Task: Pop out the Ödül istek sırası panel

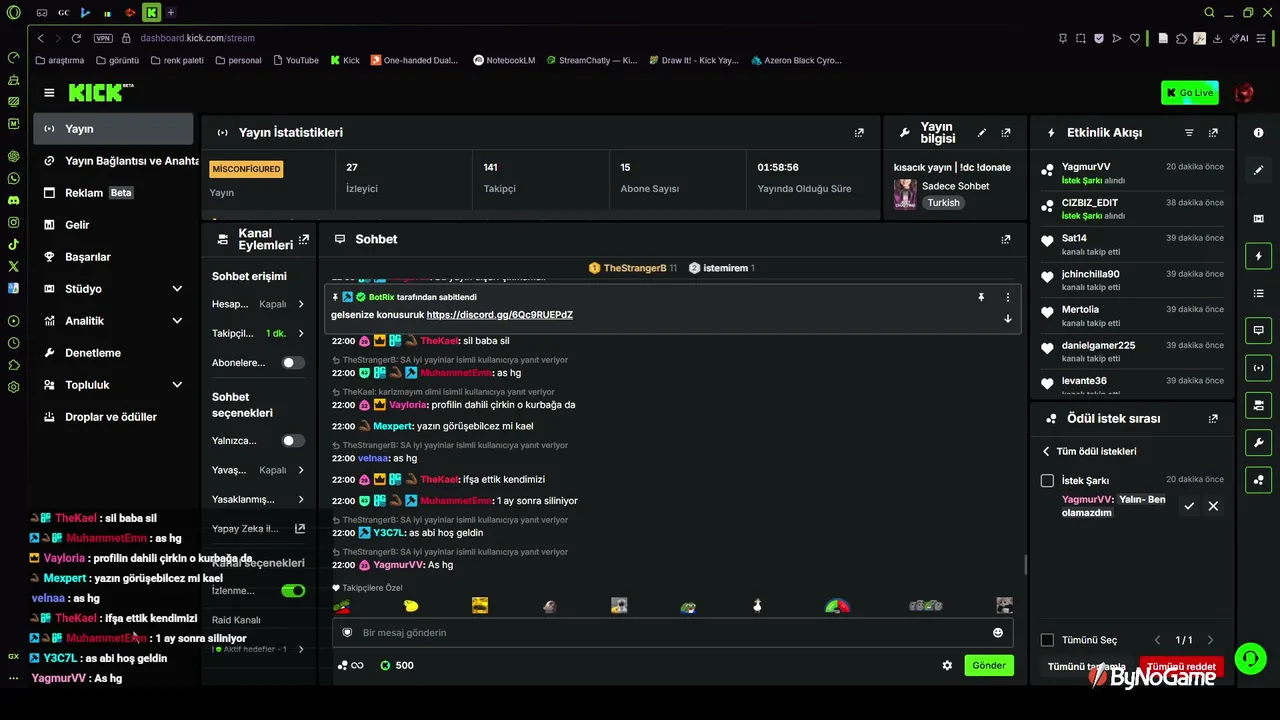Action: [1213, 419]
